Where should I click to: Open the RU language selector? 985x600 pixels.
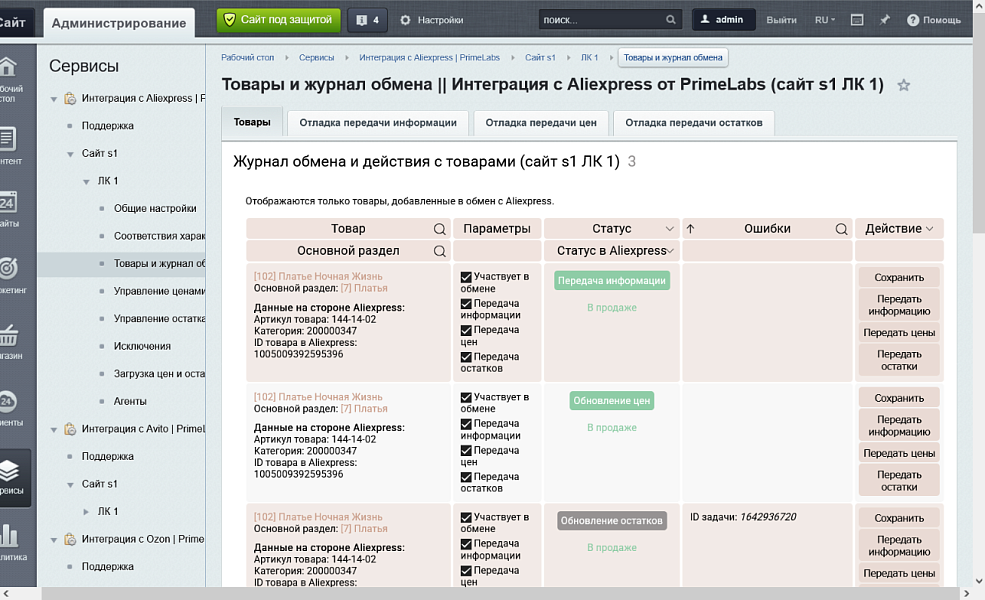pos(824,20)
